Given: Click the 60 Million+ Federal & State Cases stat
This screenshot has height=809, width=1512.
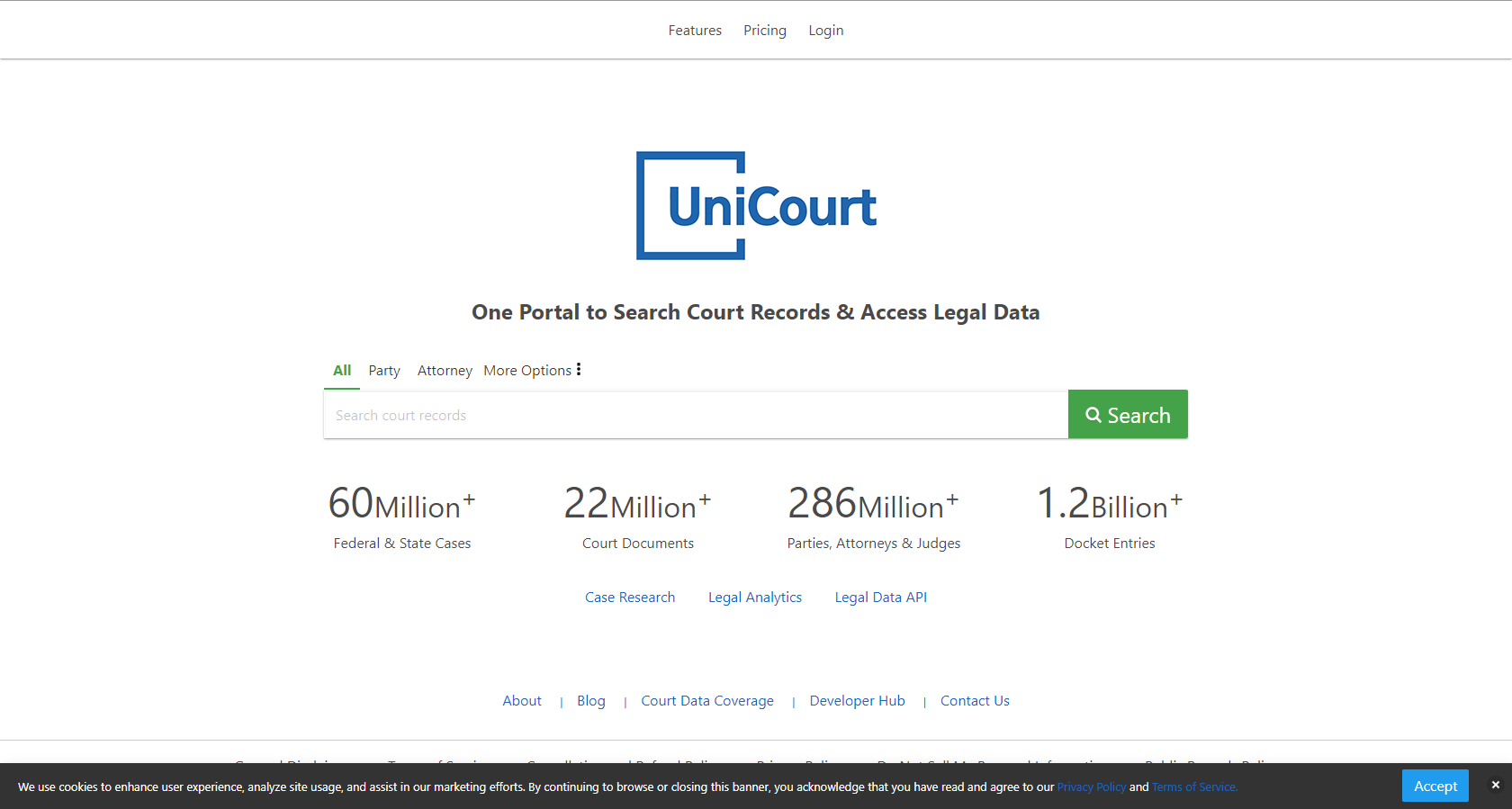Looking at the screenshot, I should (x=402, y=517).
